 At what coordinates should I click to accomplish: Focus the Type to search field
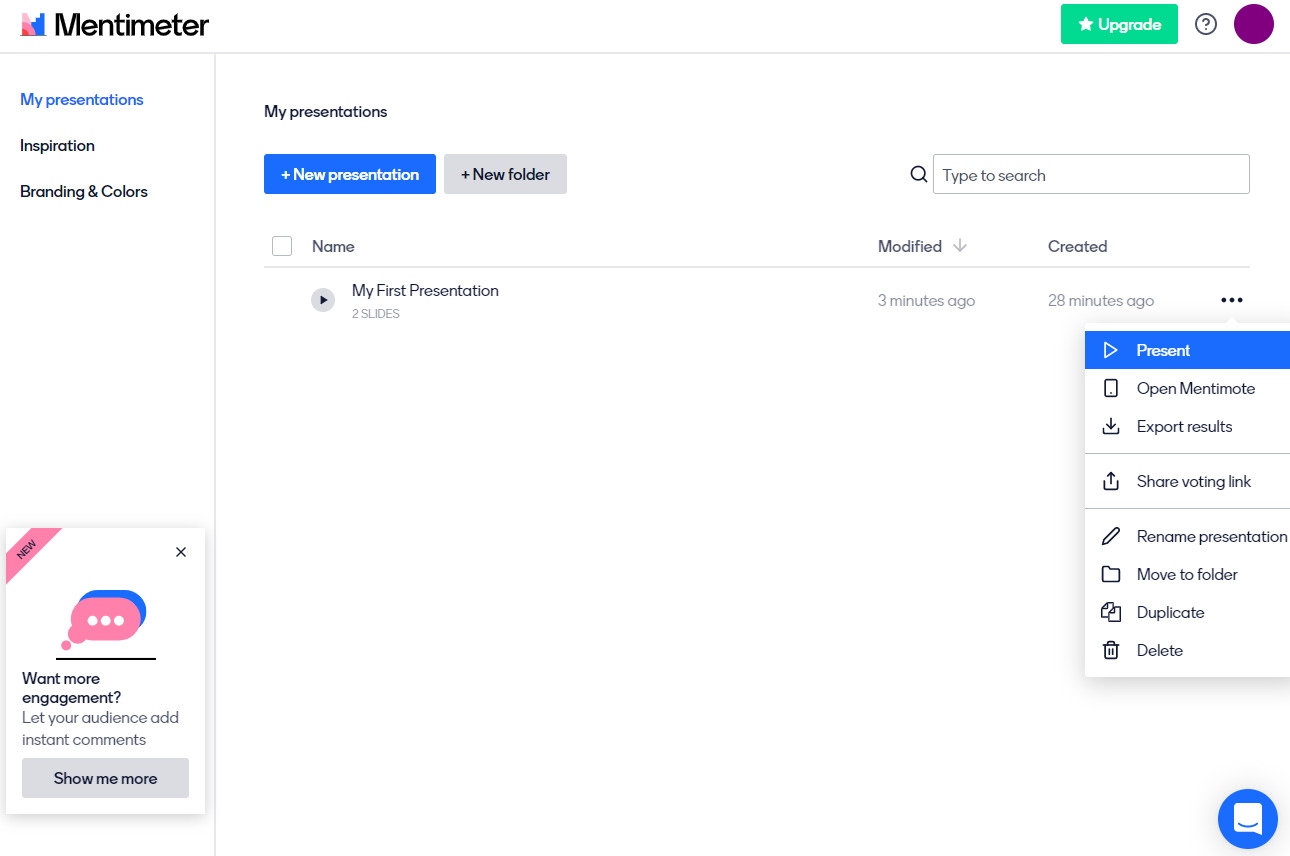coord(1091,174)
